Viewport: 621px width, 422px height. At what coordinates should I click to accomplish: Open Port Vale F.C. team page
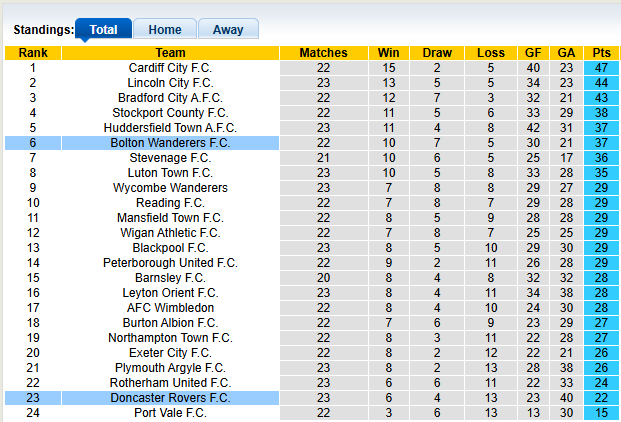(170, 413)
